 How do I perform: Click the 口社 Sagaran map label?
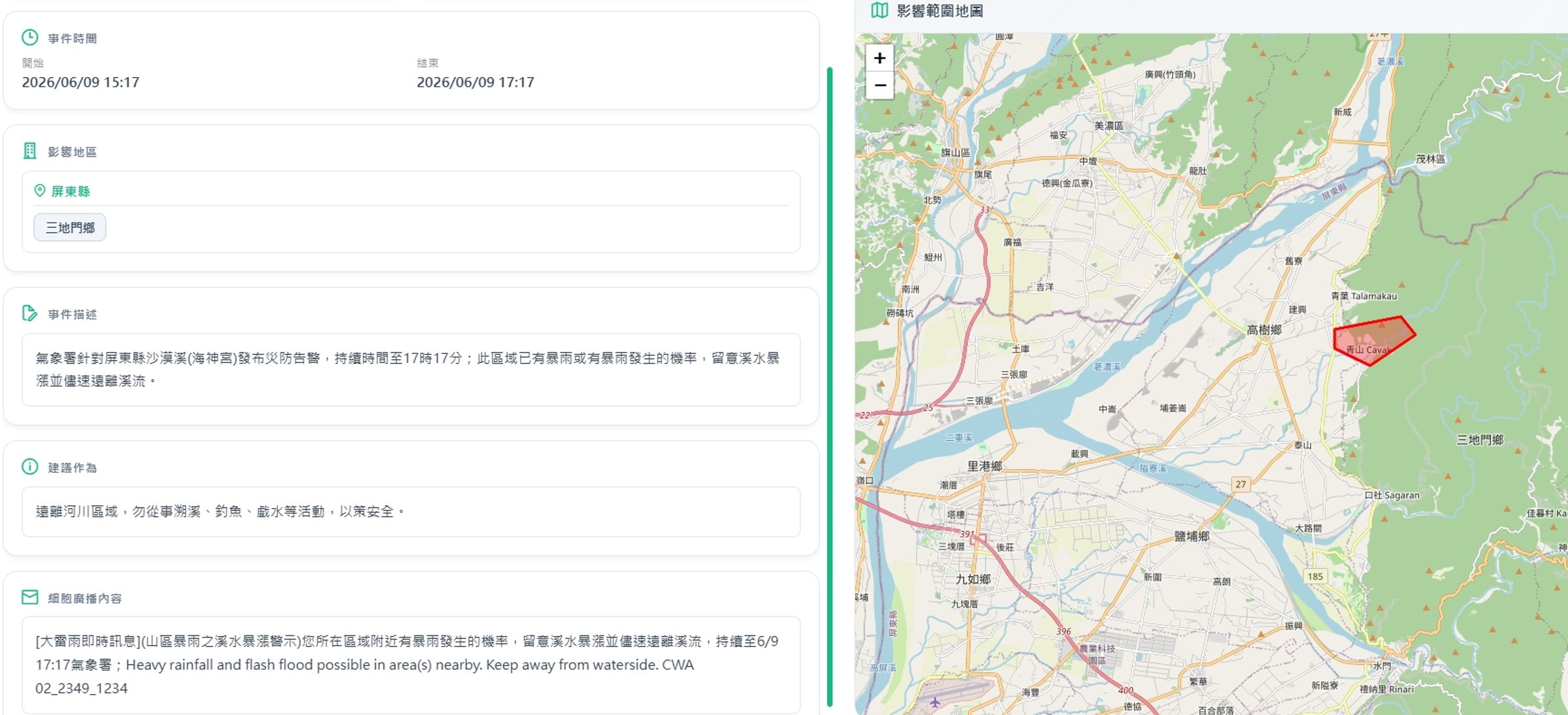[1392, 496]
